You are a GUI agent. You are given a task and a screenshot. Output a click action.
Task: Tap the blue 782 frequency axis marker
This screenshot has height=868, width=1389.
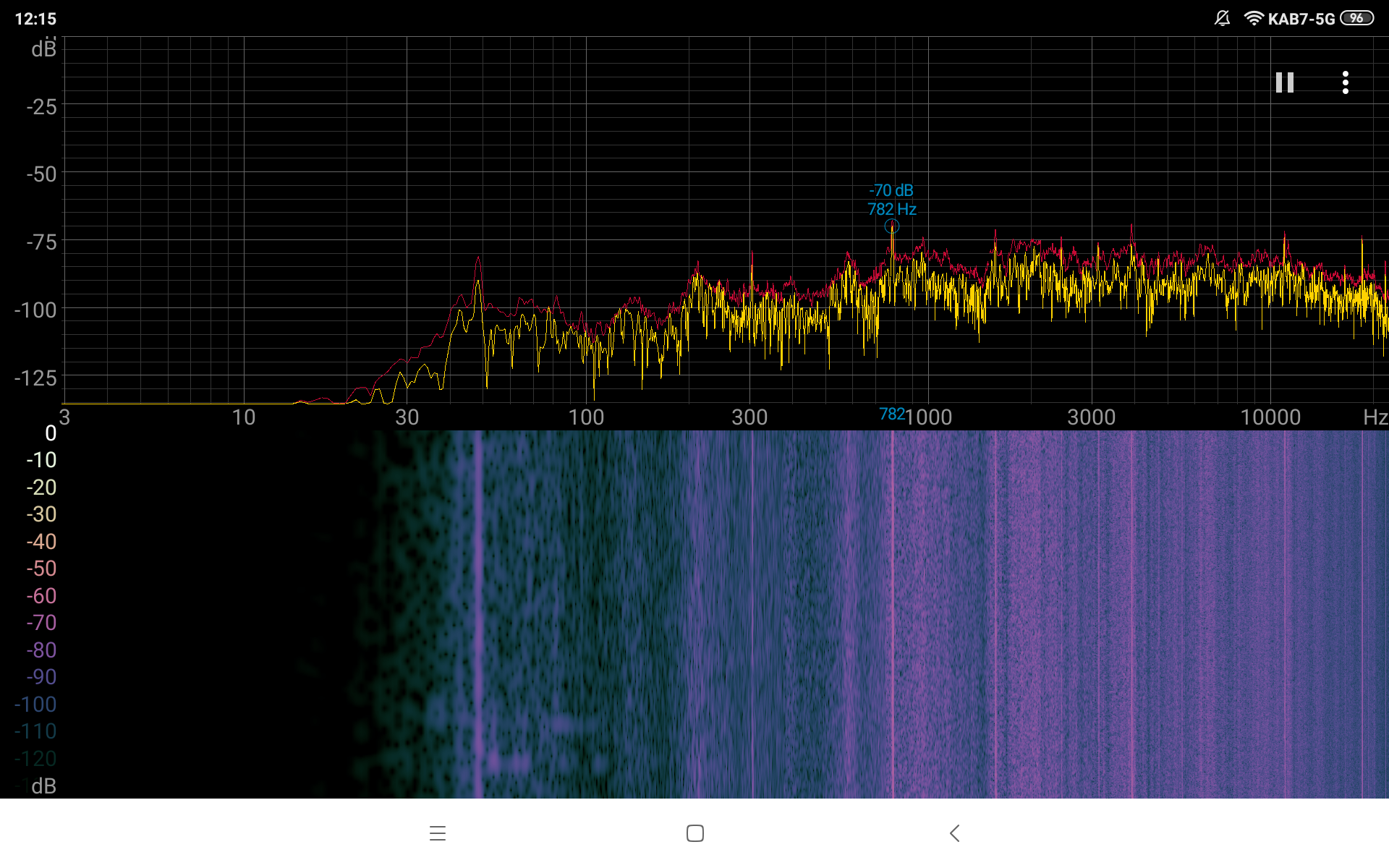(x=891, y=414)
